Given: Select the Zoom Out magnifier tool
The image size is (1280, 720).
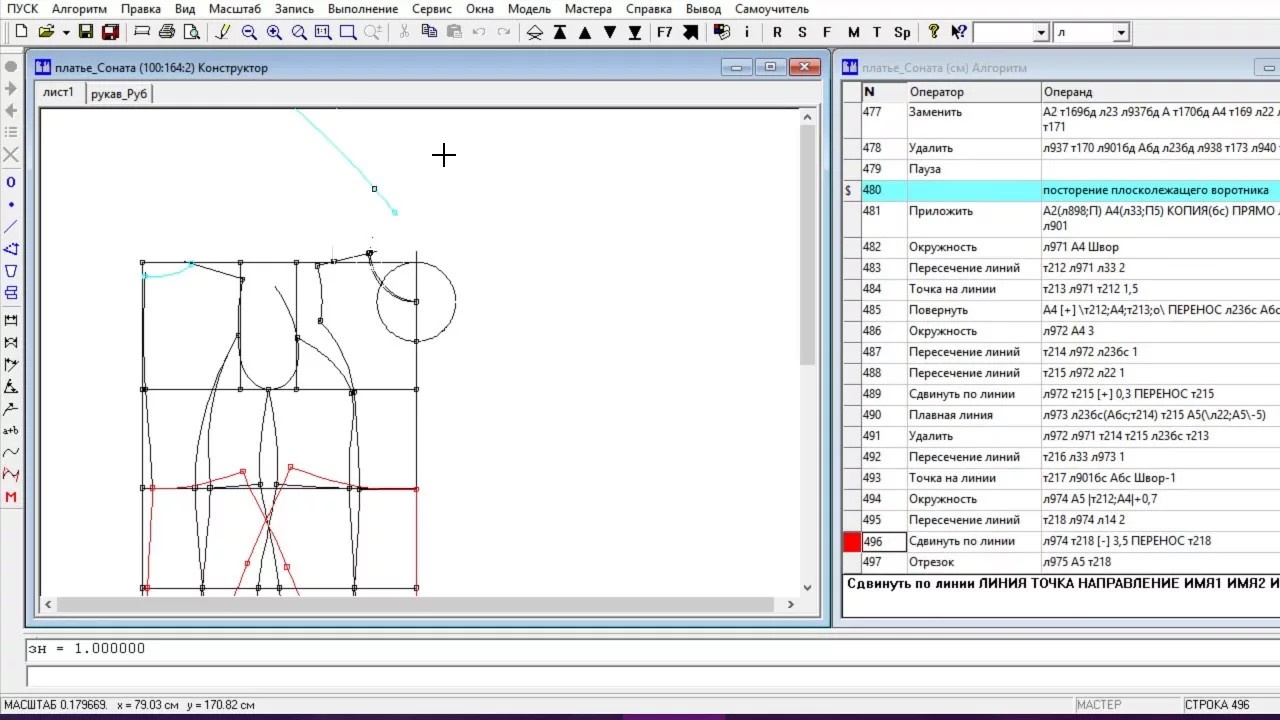Looking at the screenshot, I should click(249, 32).
